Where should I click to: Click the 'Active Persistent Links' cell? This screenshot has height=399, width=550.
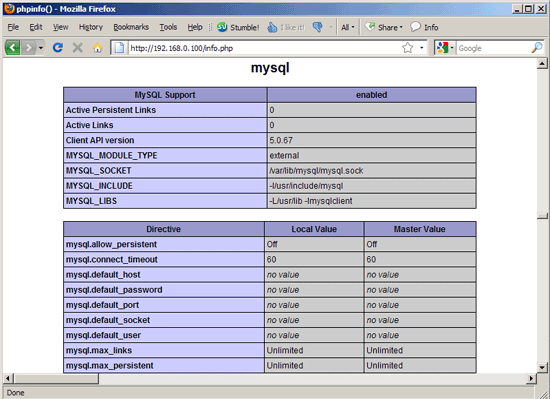pos(165,110)
